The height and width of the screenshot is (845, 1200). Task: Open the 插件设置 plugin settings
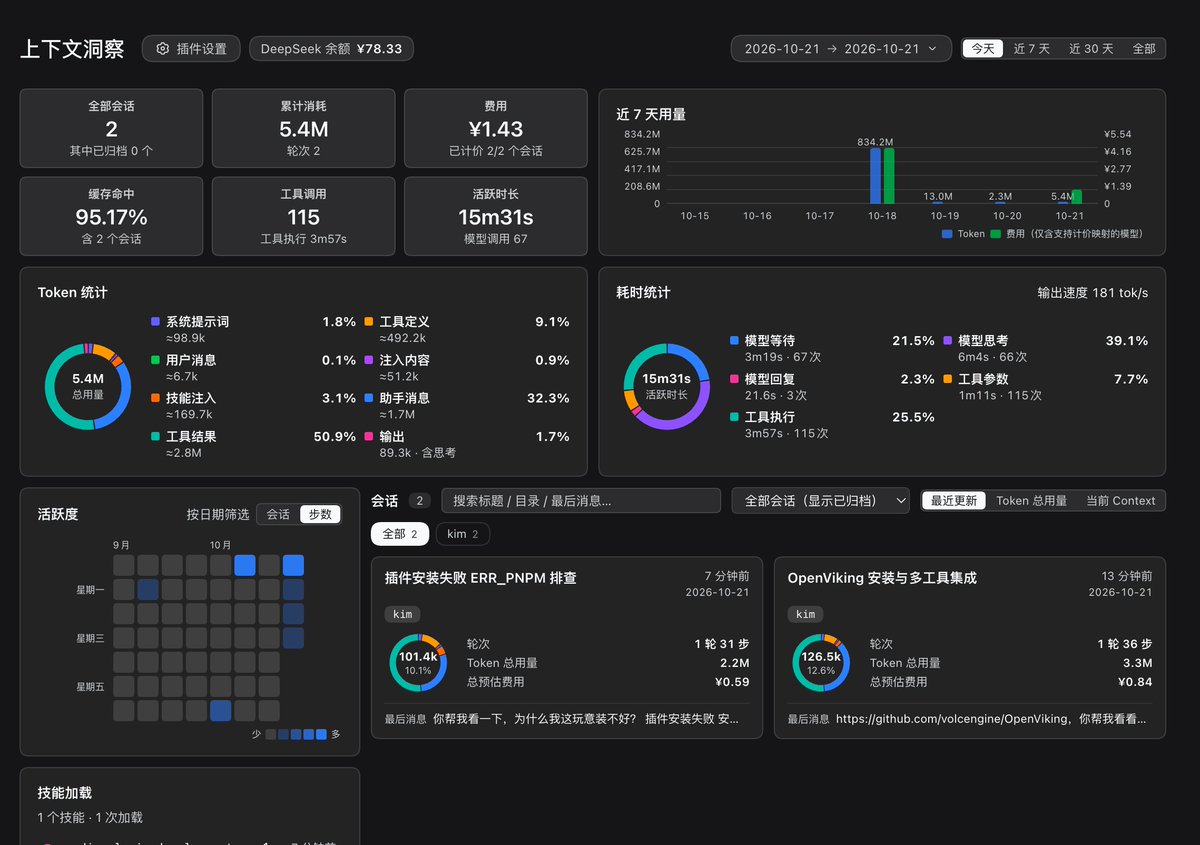pyautogui.click(x=191, y=49)
